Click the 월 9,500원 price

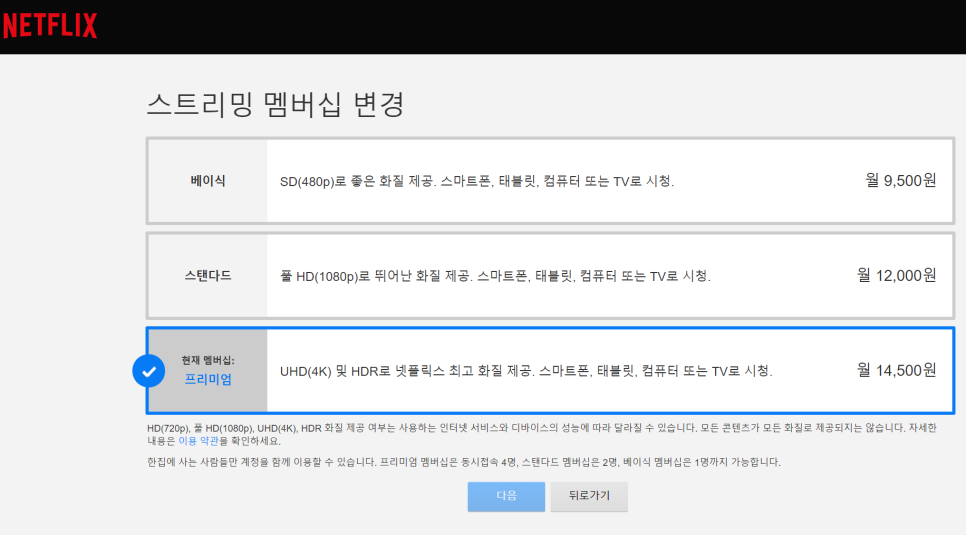click(901, 181)
